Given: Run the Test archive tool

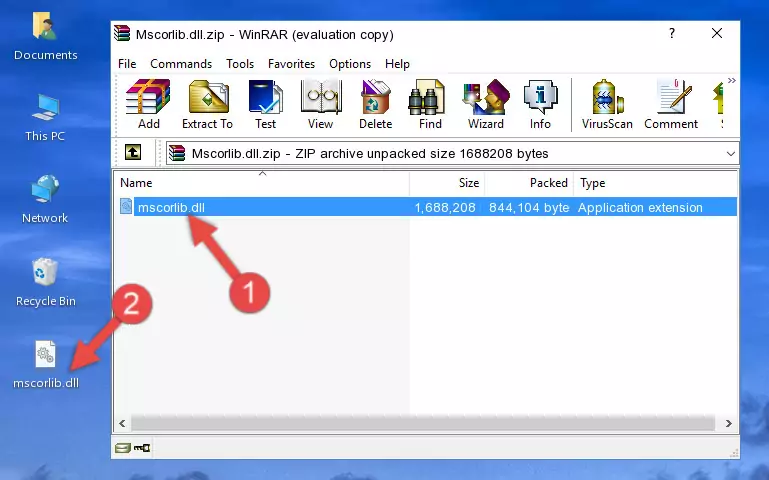Looking at the screenshot, I should (265, 104).
